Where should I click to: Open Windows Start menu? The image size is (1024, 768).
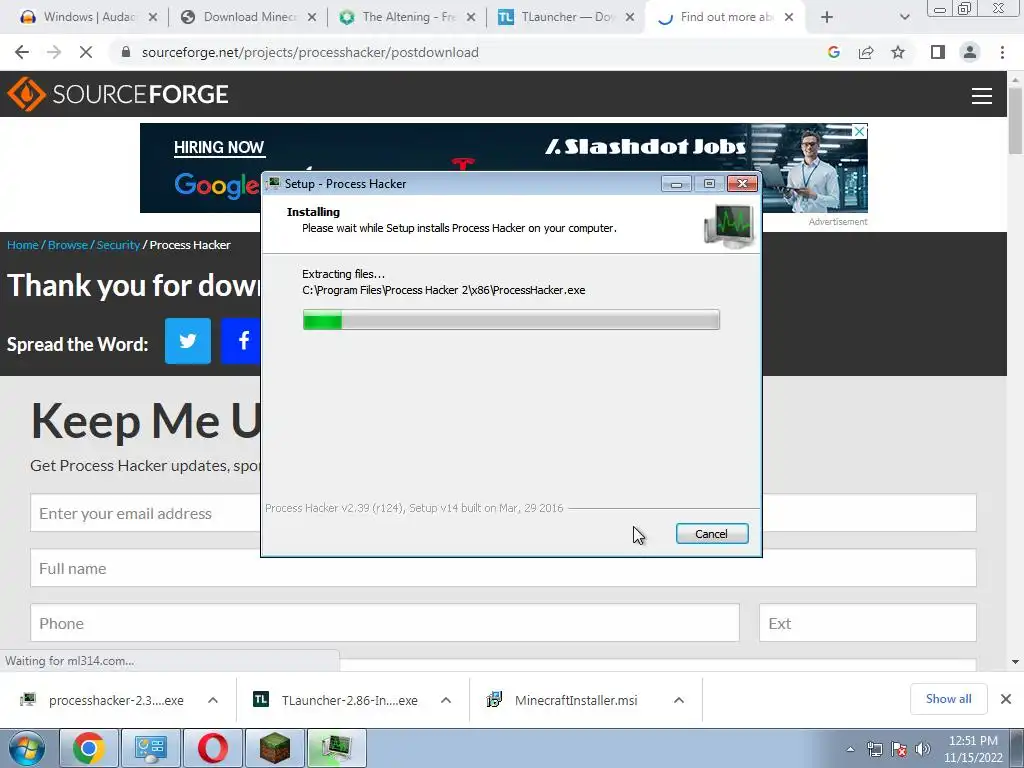[x=27, y=748]
